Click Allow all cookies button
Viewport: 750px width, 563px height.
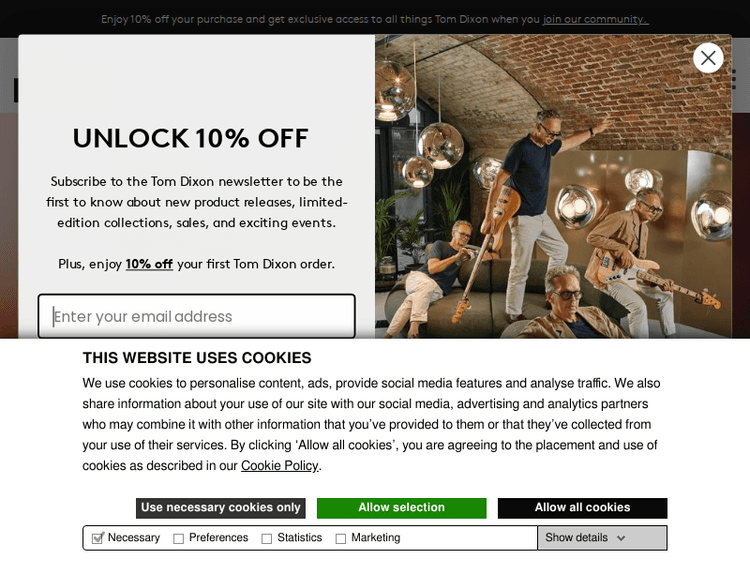[582, 508]
